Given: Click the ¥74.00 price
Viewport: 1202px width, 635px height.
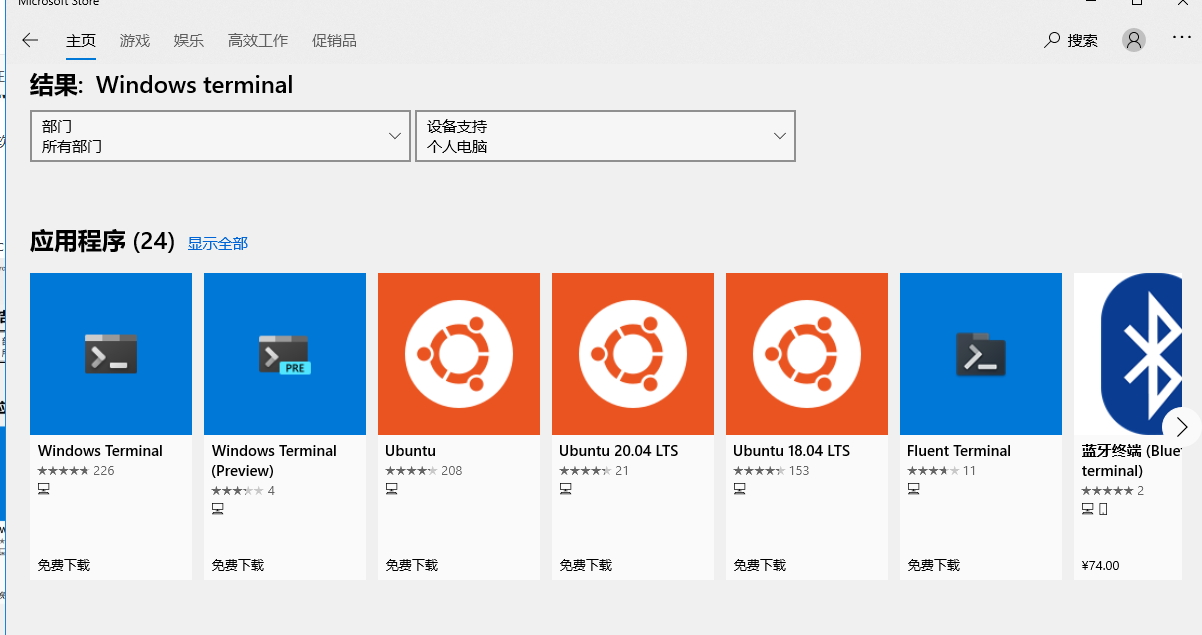Looking at the screenshot, I should coord(1101,565).
